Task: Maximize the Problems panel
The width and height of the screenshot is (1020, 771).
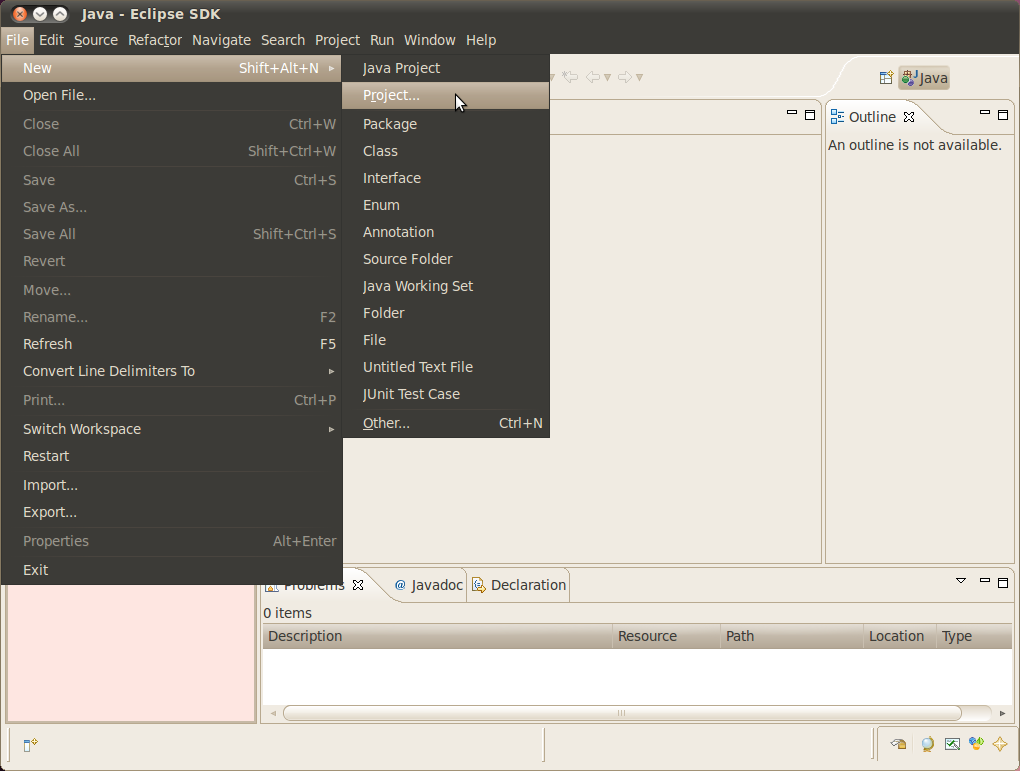Action: click(1003, 582)
